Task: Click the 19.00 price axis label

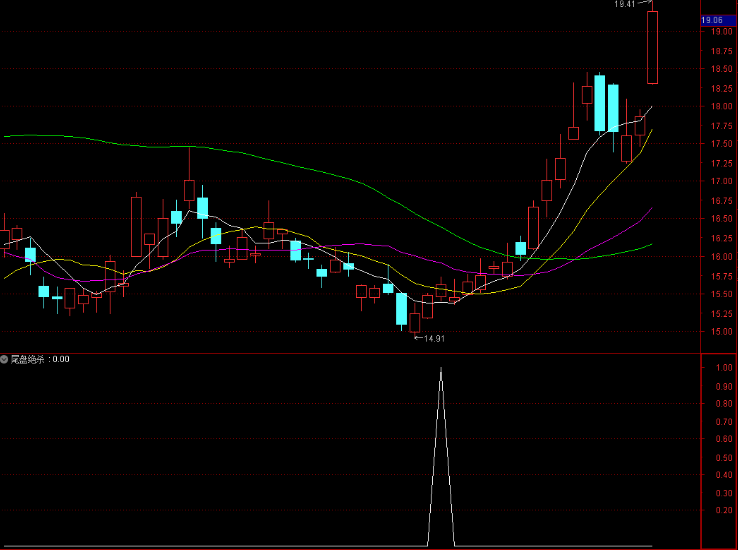Action: tap(722, 32)
